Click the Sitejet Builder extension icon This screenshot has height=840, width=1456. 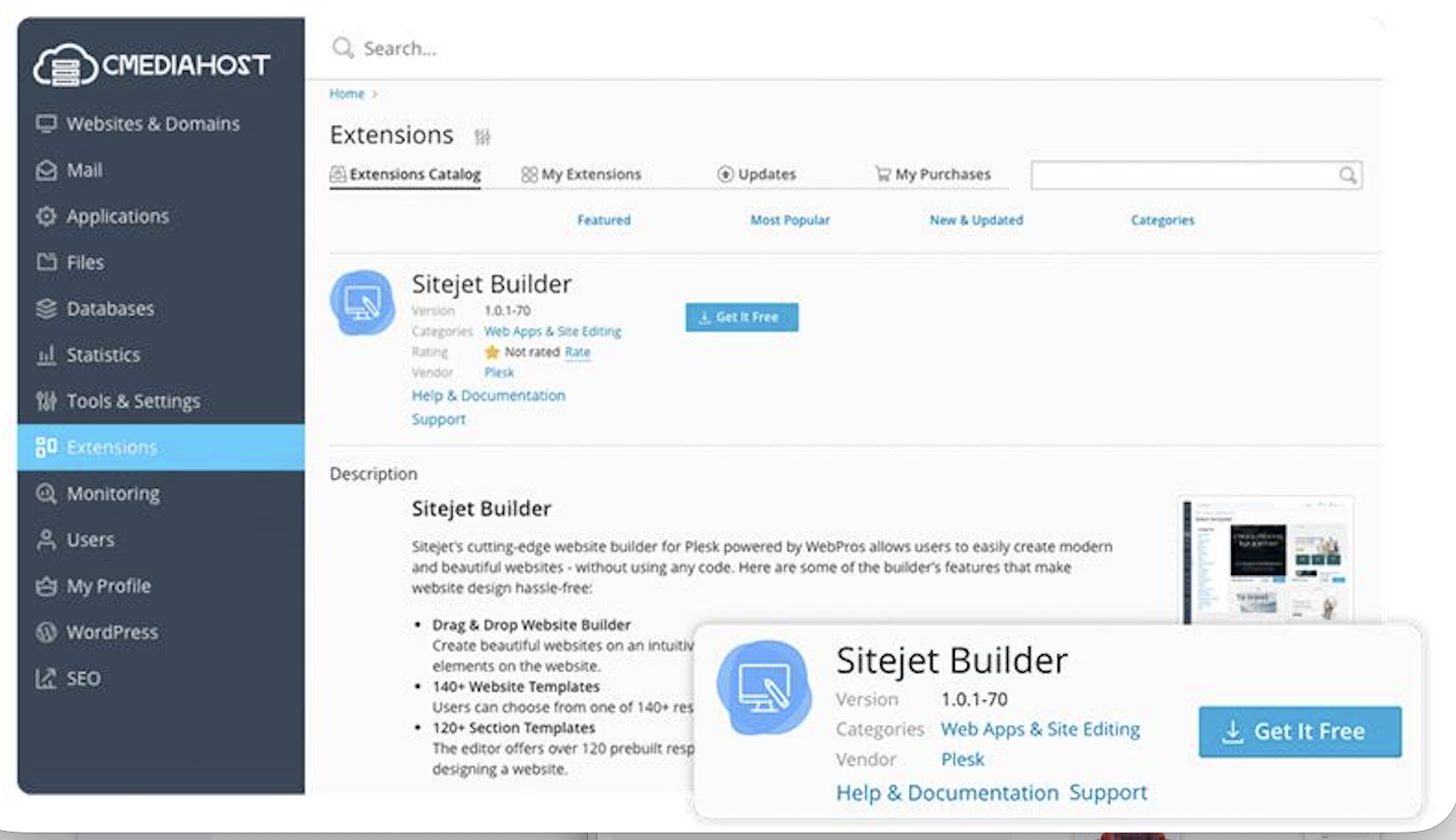coord(362,303)
